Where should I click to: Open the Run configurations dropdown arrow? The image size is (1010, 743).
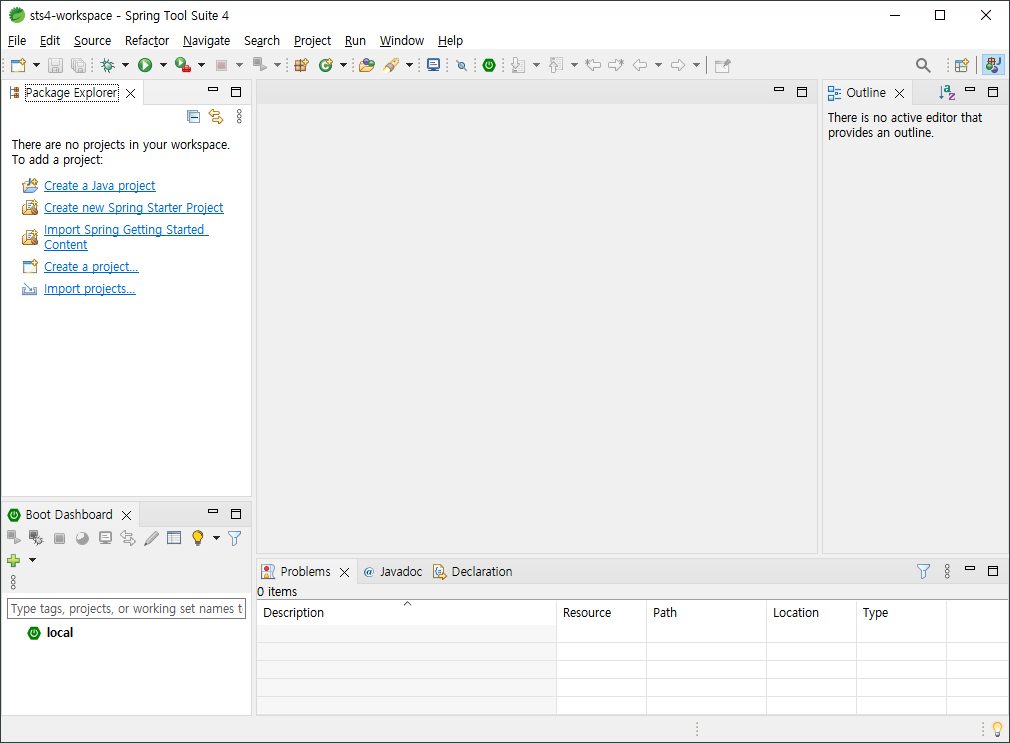coord(163,65)
